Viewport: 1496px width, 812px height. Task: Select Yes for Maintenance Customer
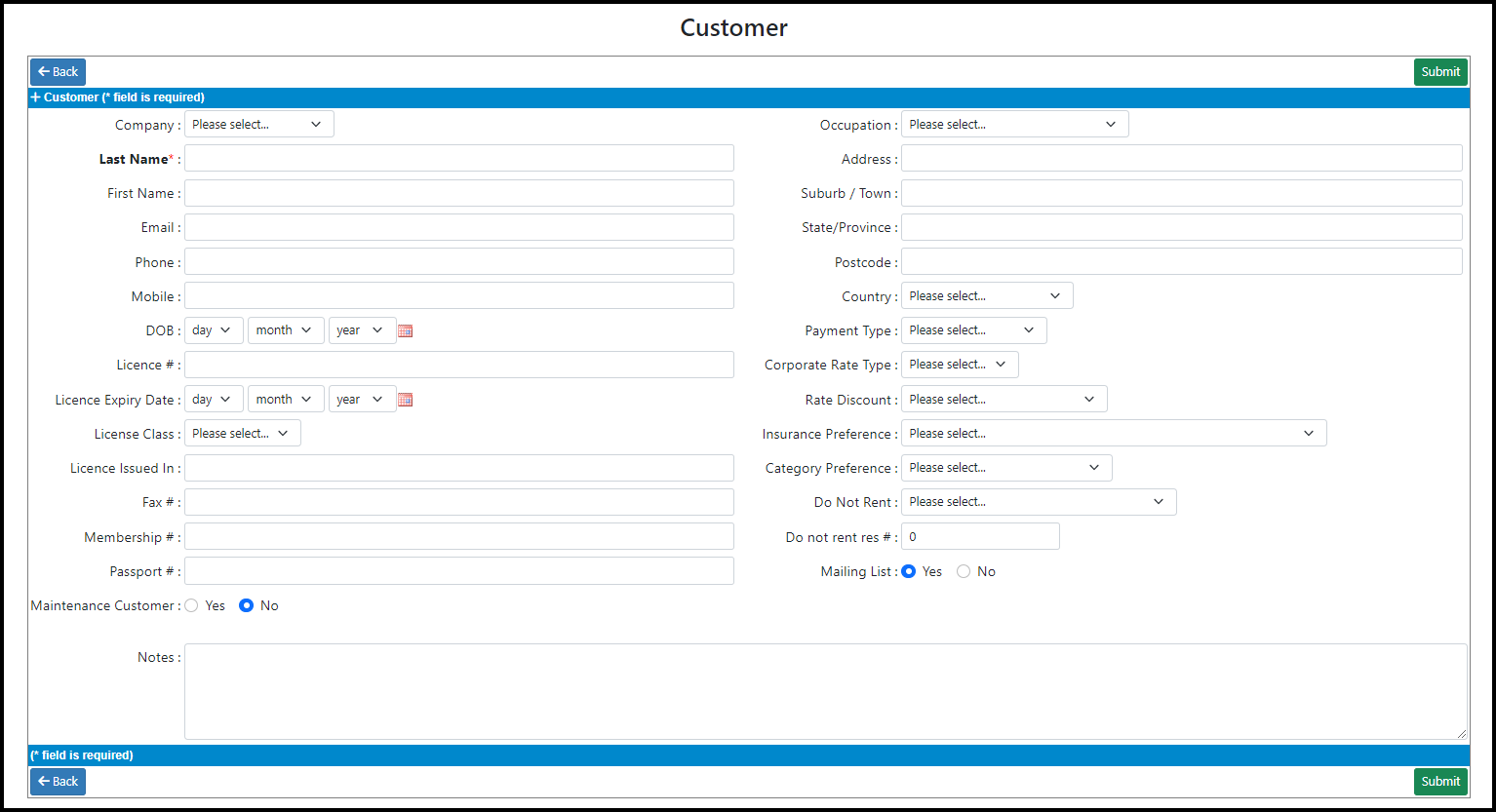tap(191, 605)
